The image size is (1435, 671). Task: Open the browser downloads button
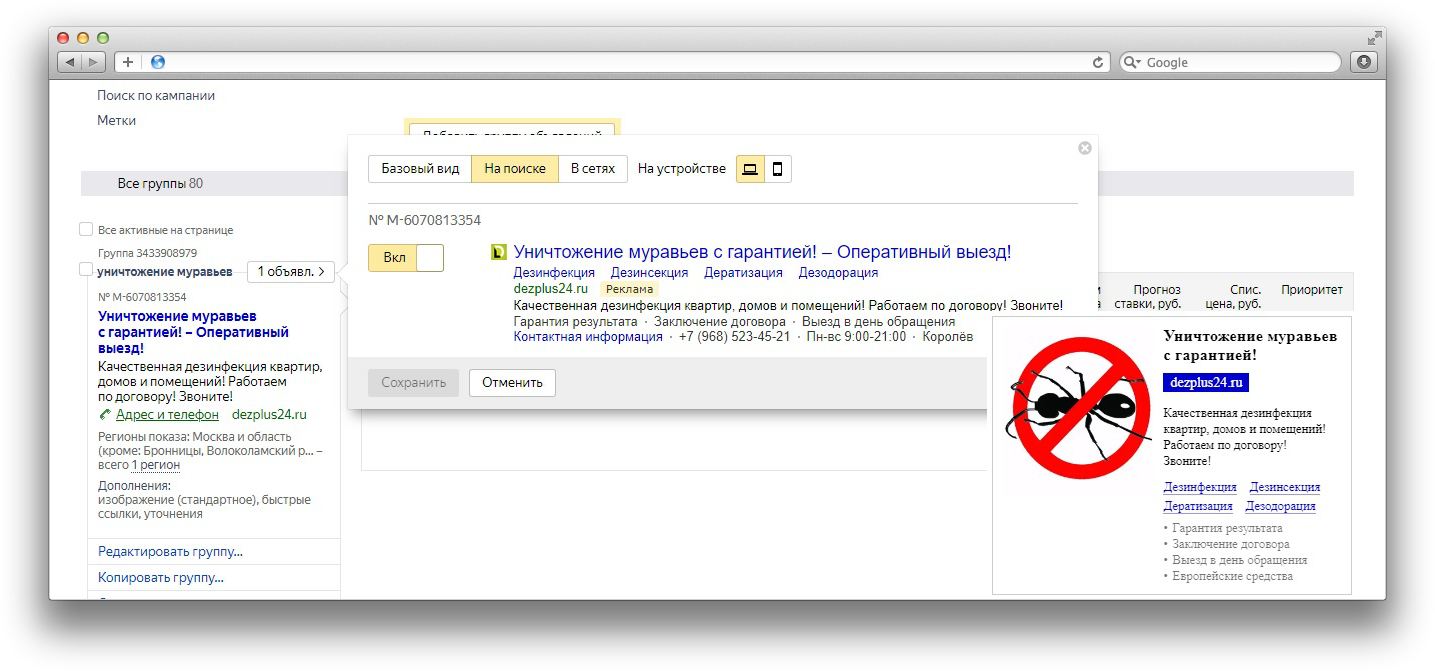coord(1363,62)
